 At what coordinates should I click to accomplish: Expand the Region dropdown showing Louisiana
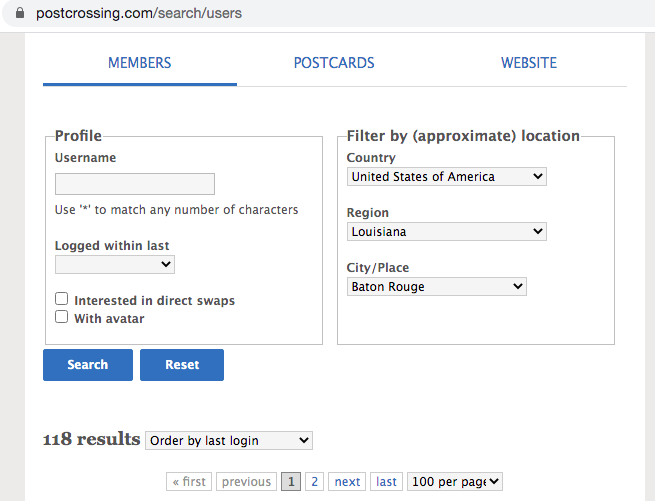pos(447,231)
